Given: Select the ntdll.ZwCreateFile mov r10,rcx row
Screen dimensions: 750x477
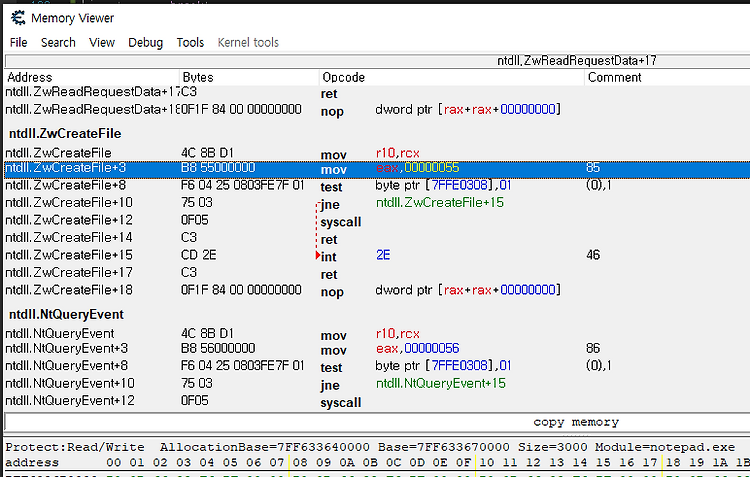Looking at the screenshot, I should click(x=377, y=154).
